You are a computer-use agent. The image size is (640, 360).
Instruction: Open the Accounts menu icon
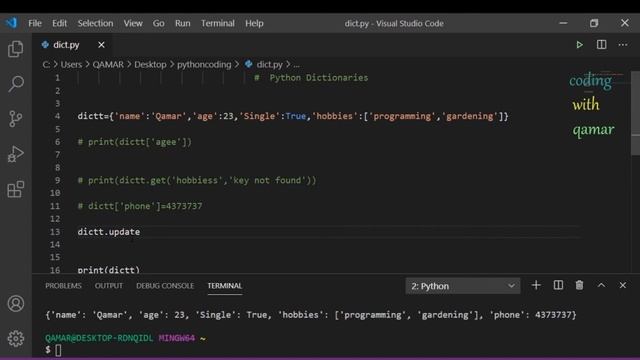[x=16, y=304]
